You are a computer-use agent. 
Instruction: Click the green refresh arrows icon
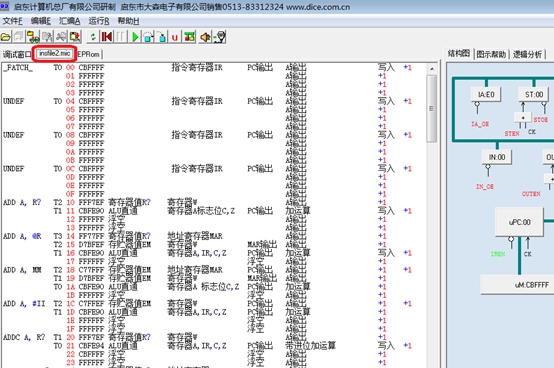[x=93, y=37]
